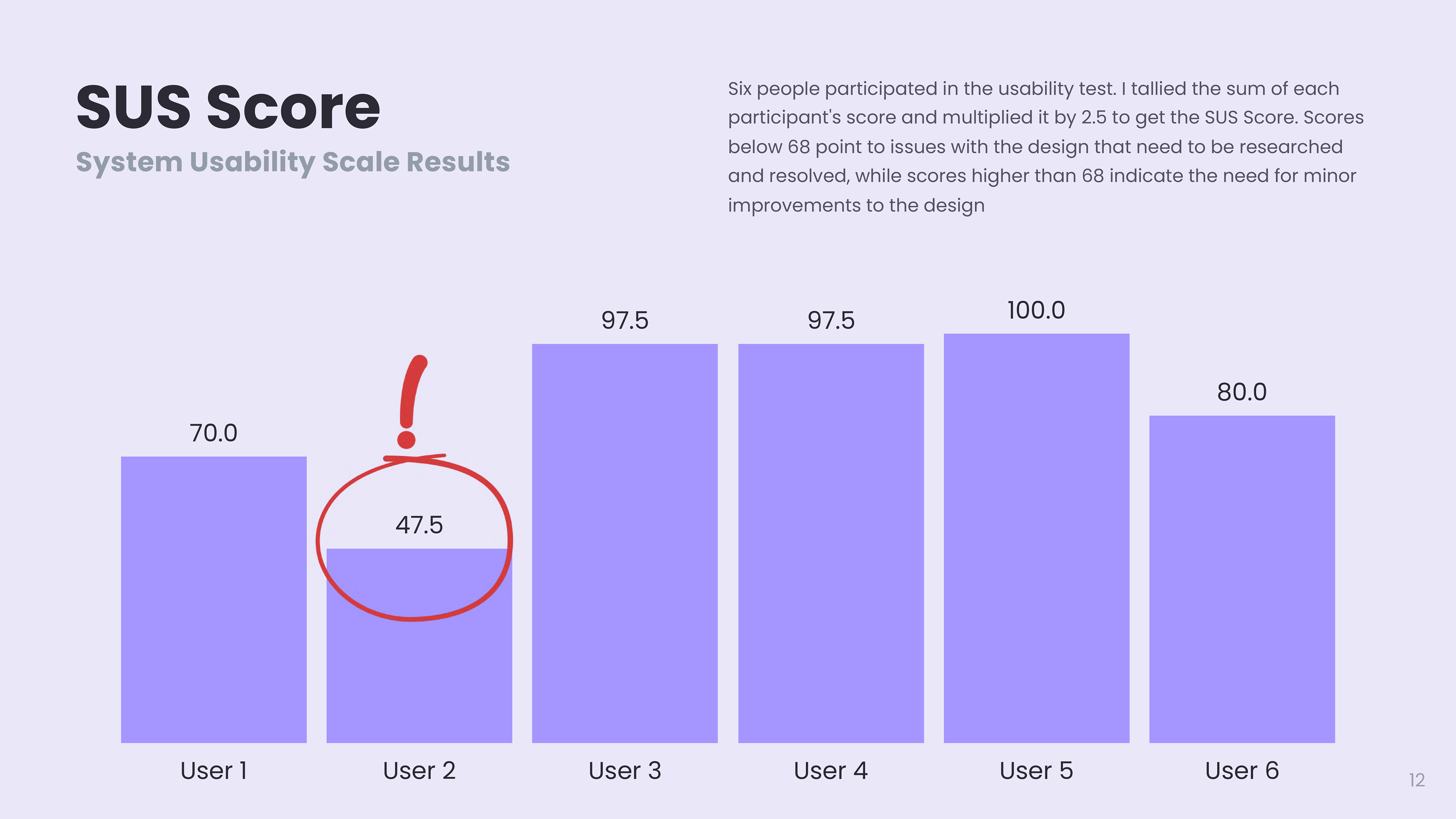This screenshot has width=1456, height=819.
Task: Click the User 1 axis label
Action: click(x=213, y=770)
